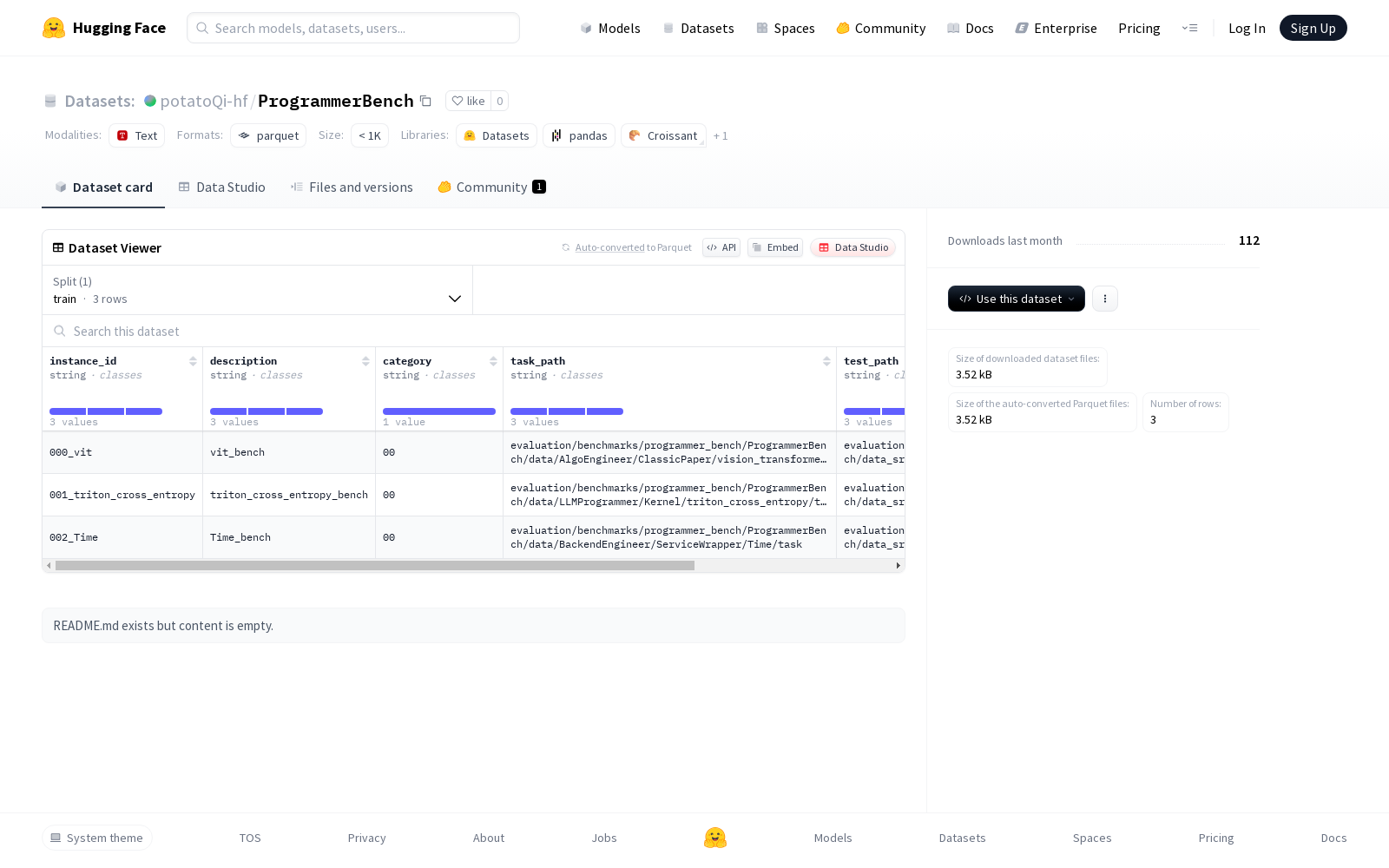Open the more navigation menu icon
This screenshot has width=1389, height=868.
pyautogui.click(x=1189, y=28)
